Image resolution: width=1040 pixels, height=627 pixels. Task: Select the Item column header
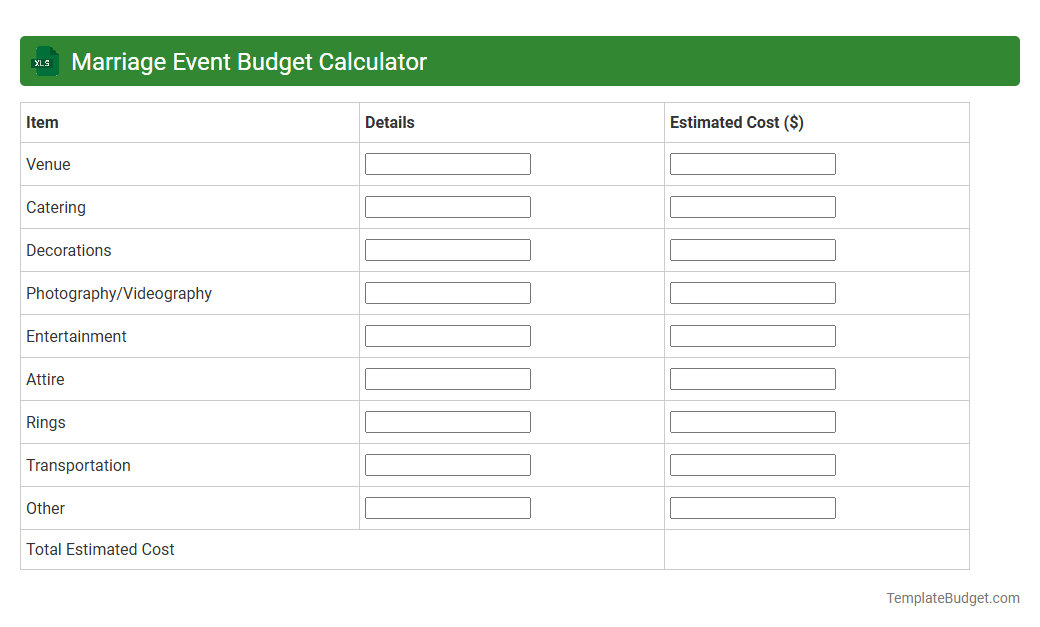click(41, 122)
